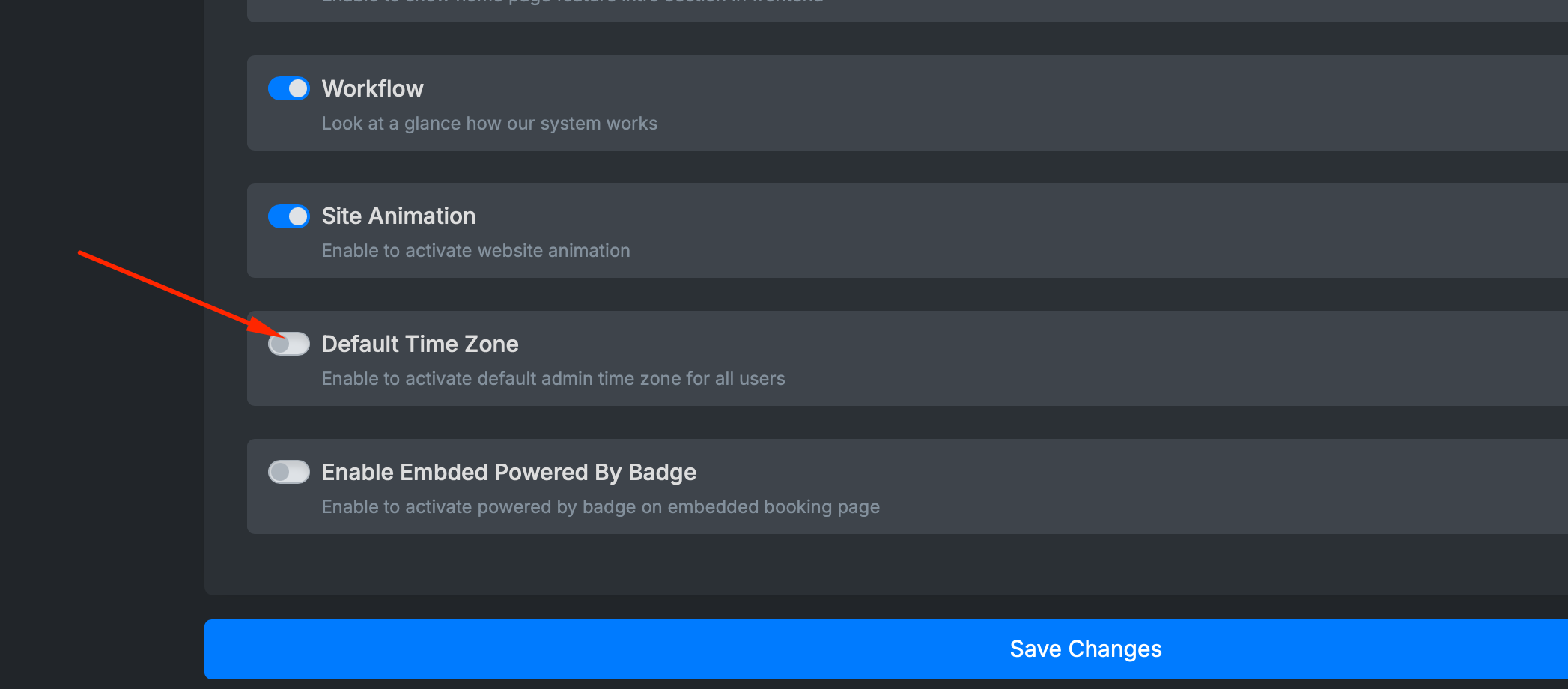Click the empty dark sidebar area on left
1568x689 pixels.
click(x=102, y=449)
